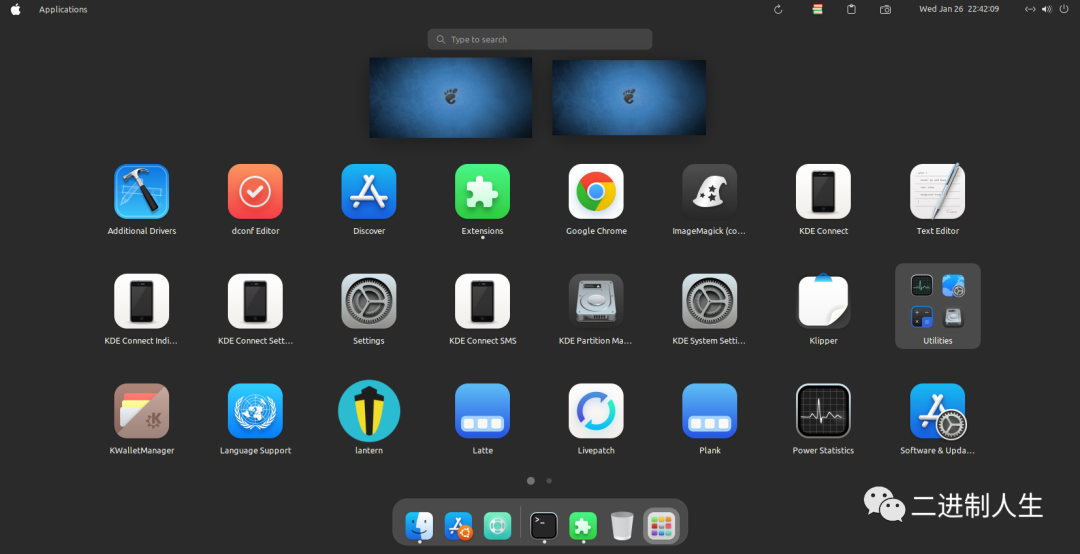1080x554 pixels.
Task: Open system menu via power icon
Action: tap(1062, 10)
